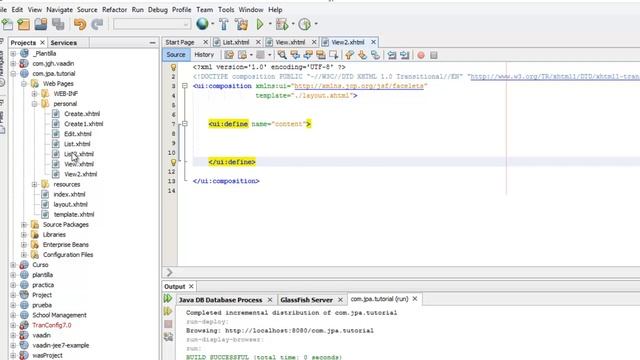Click the Last Edit editor toolbar icon
This screenshot has height=360, width=640.
pos(229,55)
